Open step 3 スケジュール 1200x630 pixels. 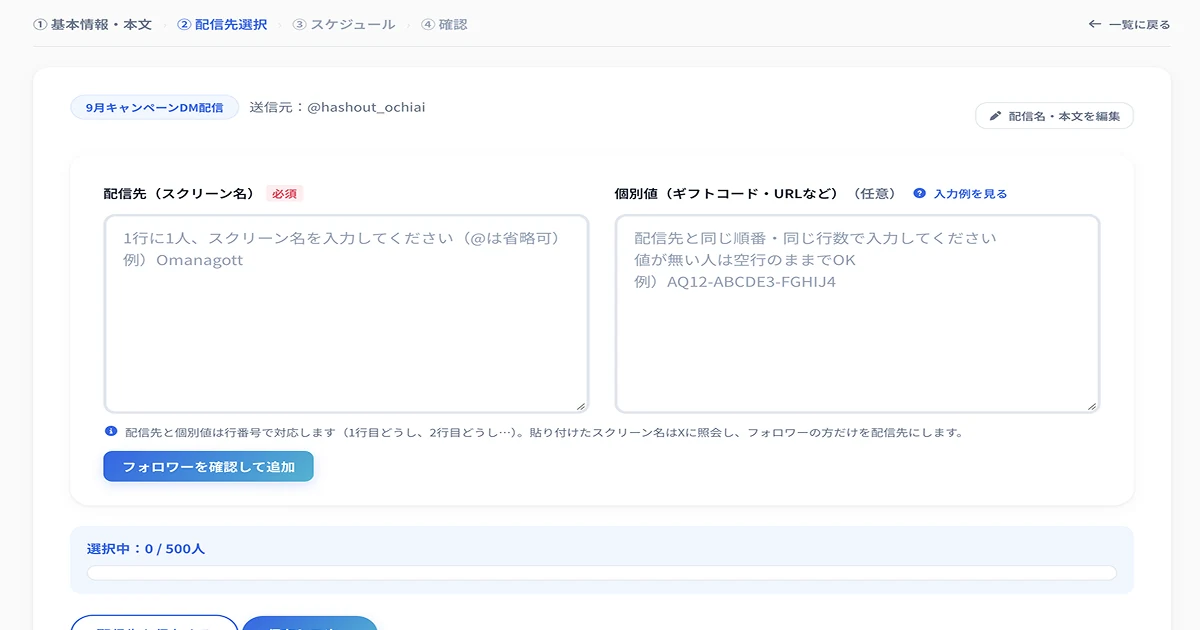click(x=344, y=24)
